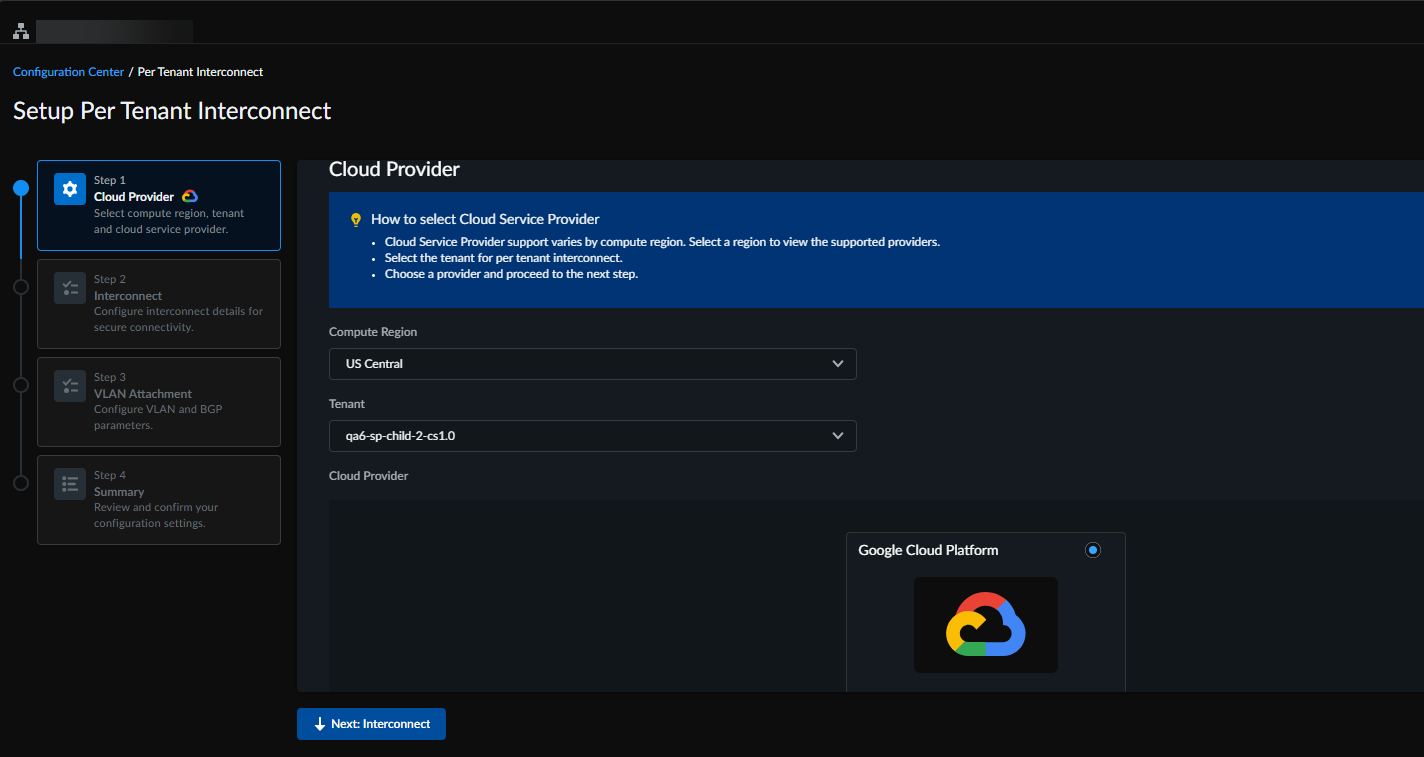Open the Configuration Center breadcrumb link
The image size is (1424, 757).
[68, 72]
